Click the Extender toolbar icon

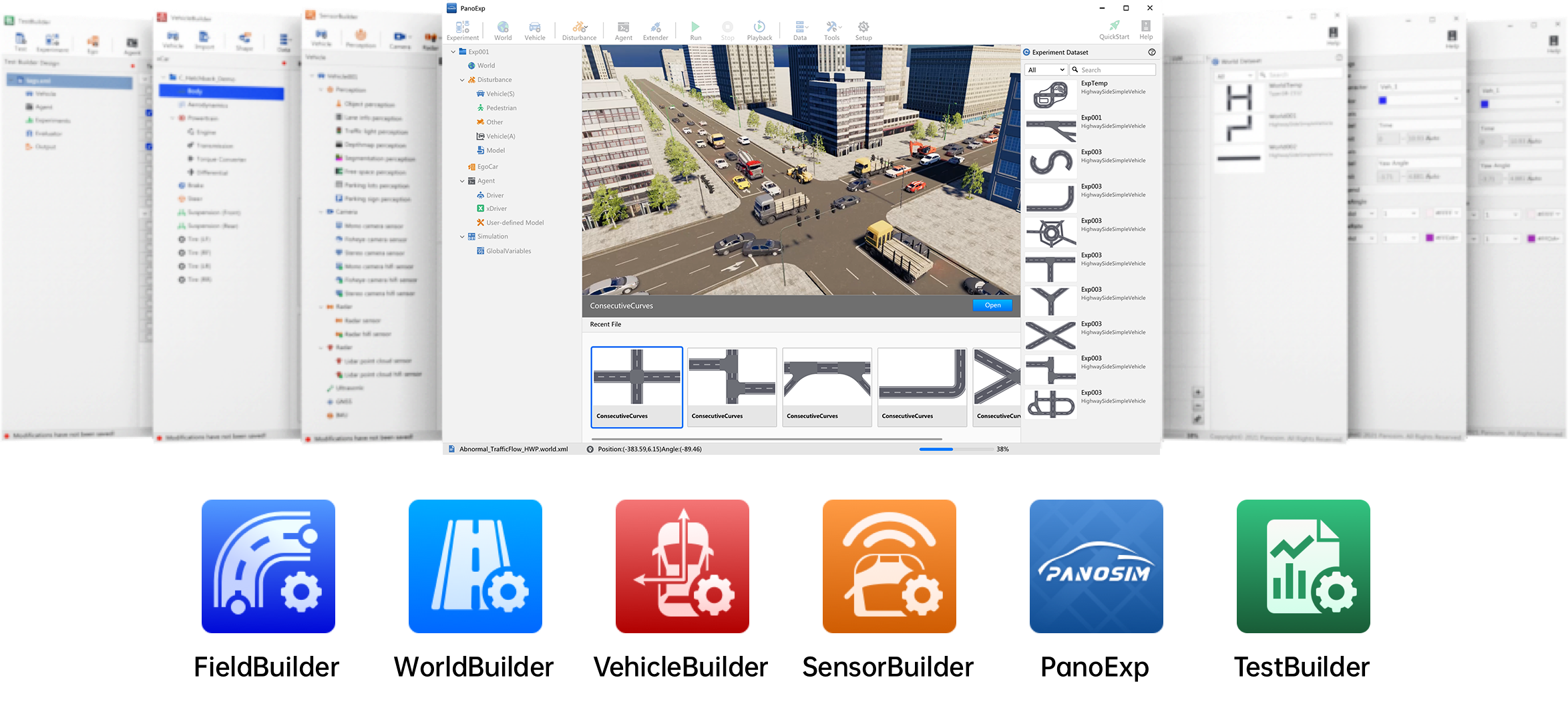(x=655, y=30)
